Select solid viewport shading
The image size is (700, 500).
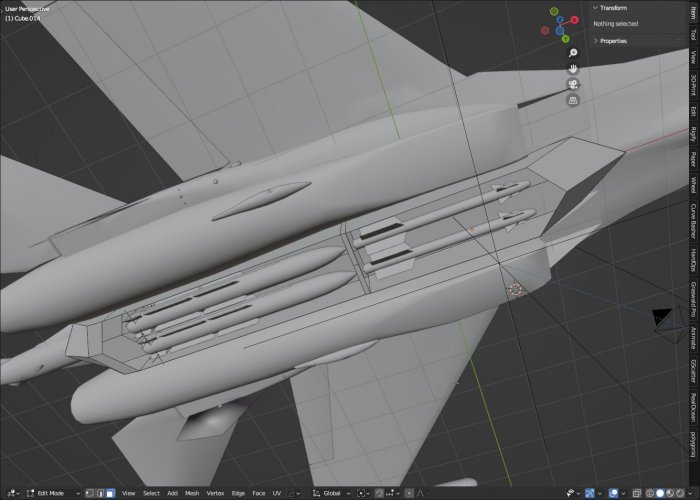point(660,493)
